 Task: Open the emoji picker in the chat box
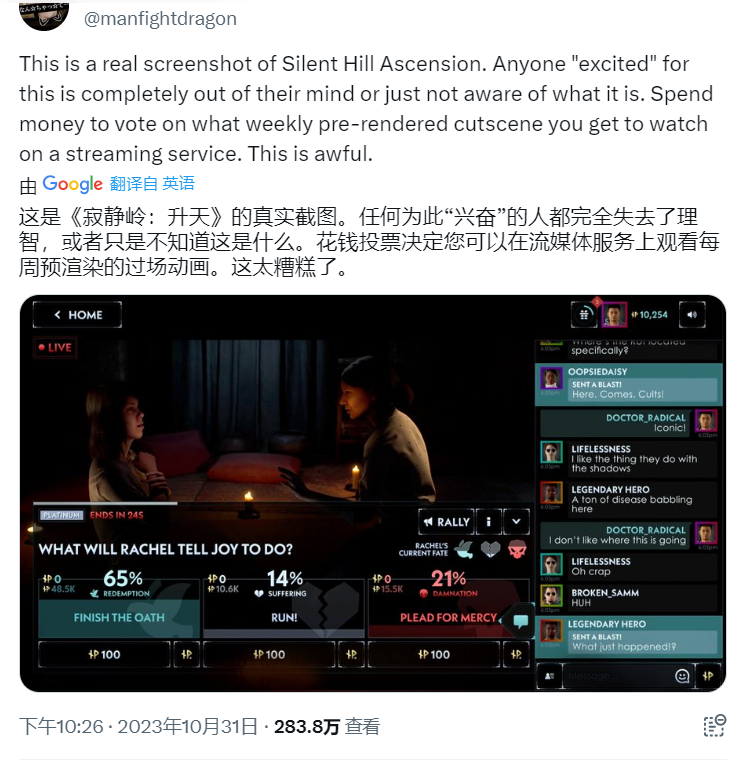click(682, 676)
